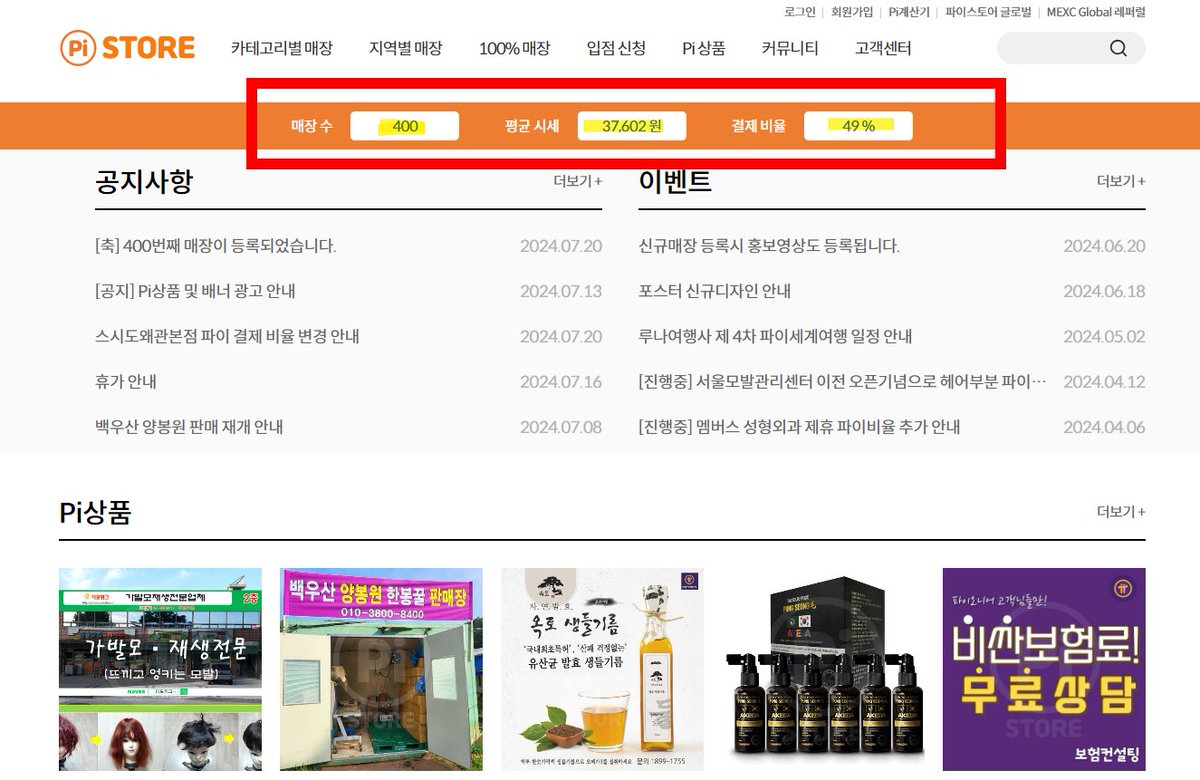The height and width of the screenshot is (780, 1200).
Task: Click the date 2024.07.13 in notices
Action: [561, 291]
